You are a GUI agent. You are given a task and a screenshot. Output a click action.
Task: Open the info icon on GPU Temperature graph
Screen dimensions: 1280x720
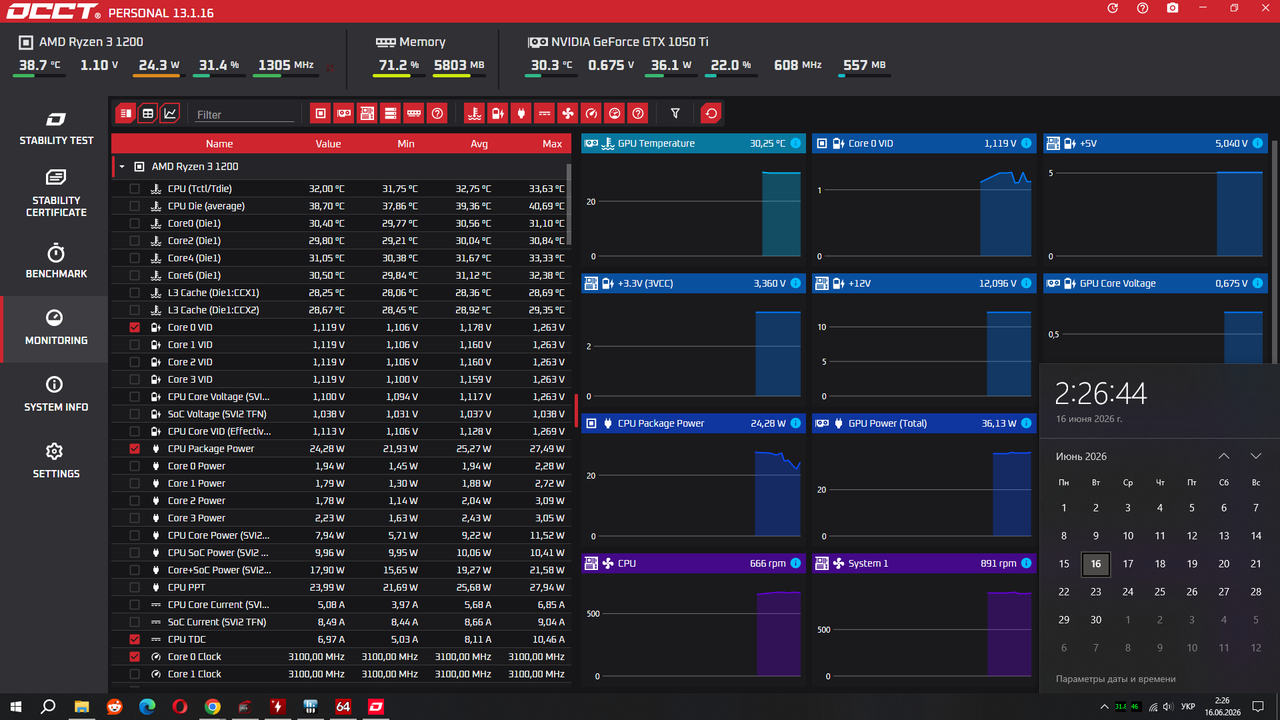796,143
